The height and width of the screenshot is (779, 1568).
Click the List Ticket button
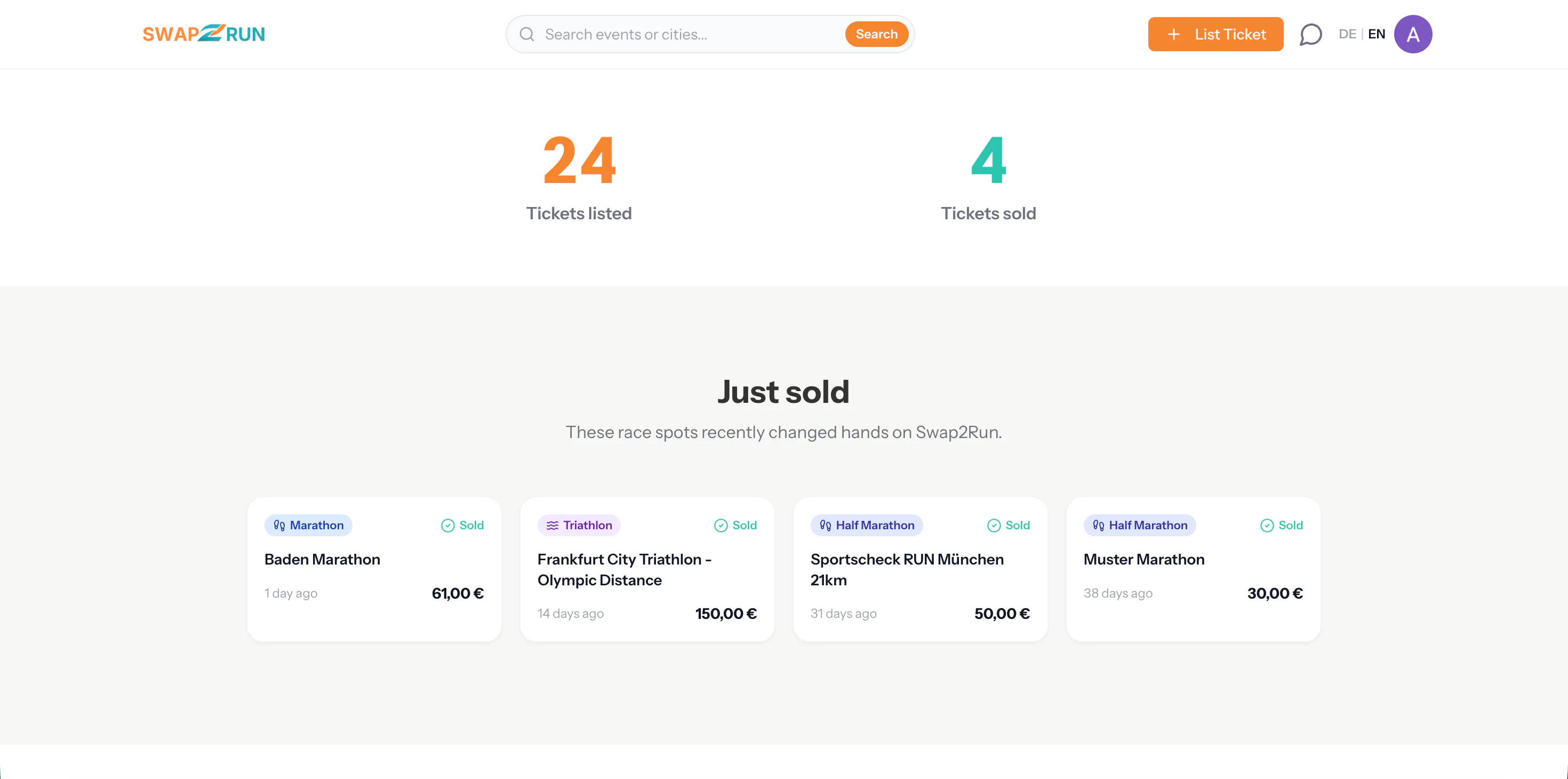1215,34
